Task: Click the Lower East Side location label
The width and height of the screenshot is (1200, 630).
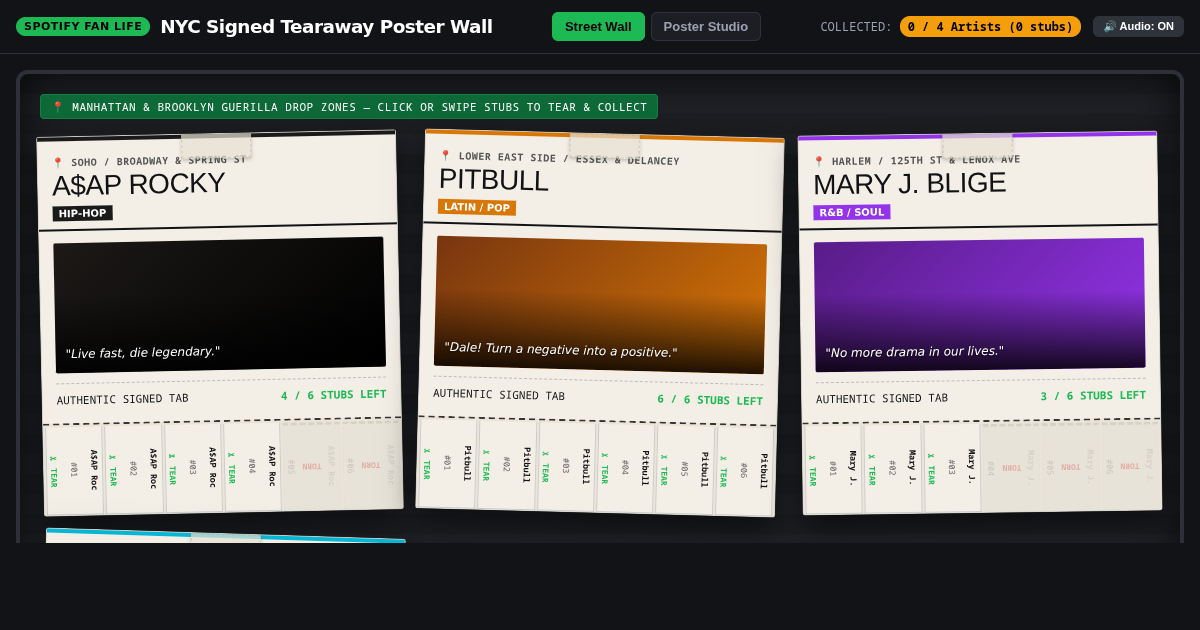Action: pyautogui.click(x=560, y=159)
